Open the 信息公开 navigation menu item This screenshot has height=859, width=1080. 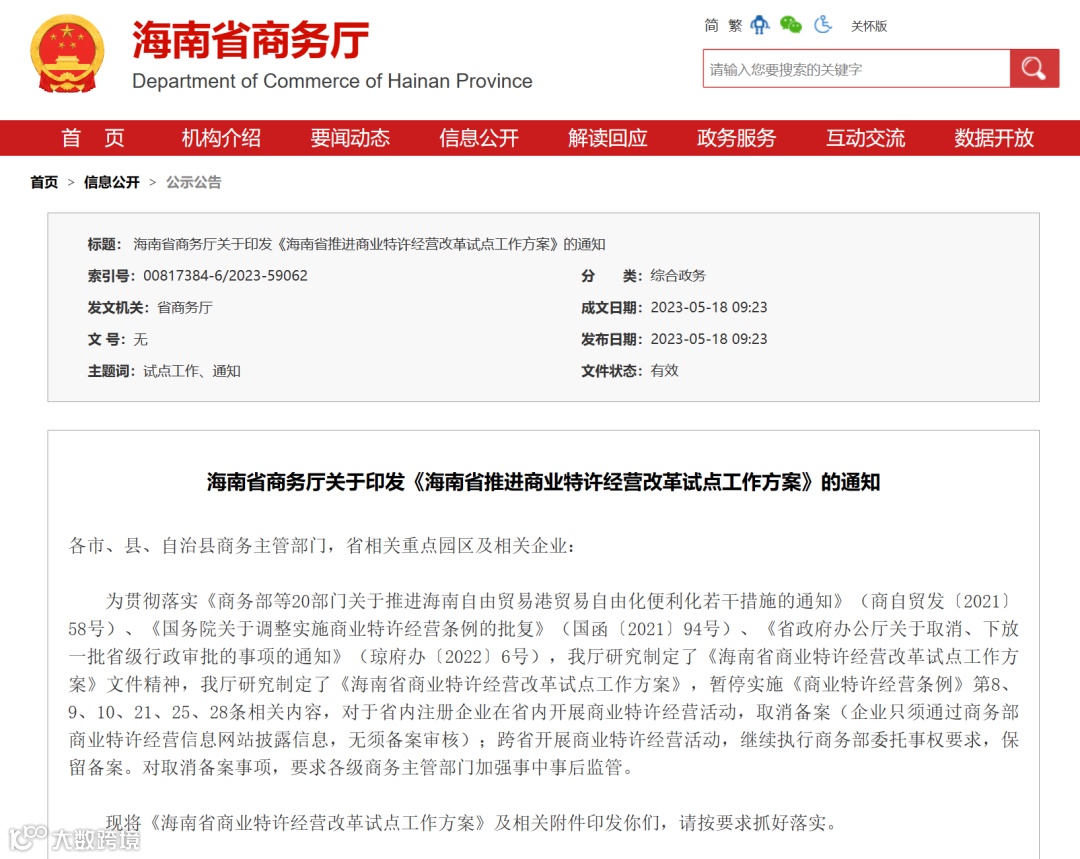click(479, 138)
